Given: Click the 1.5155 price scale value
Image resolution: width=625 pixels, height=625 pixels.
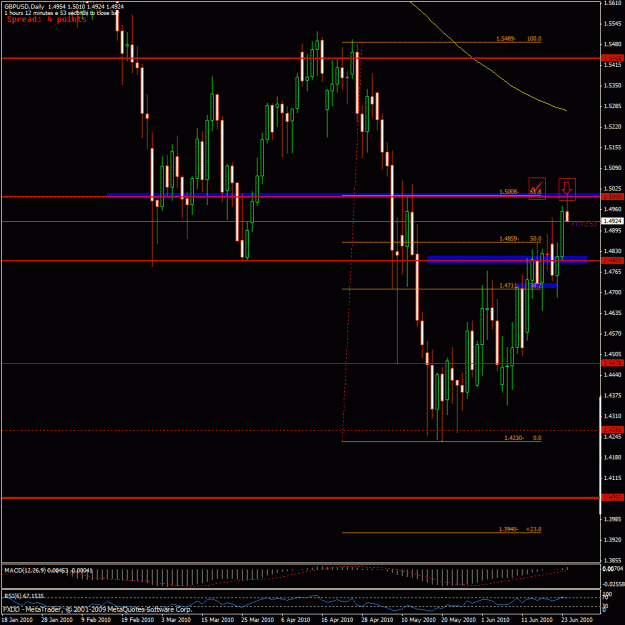Looking at the screenshot, I should tap(613, 147).
